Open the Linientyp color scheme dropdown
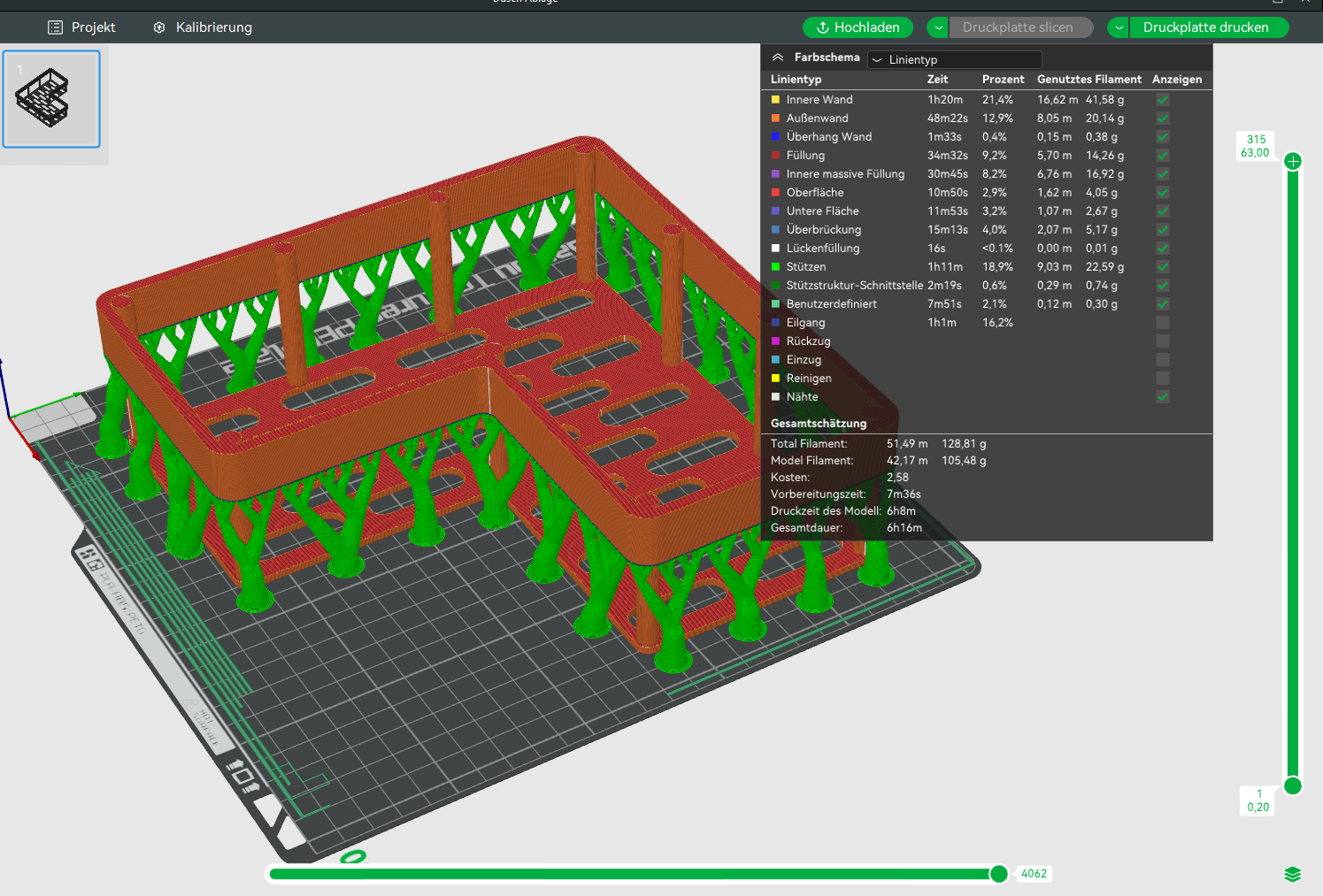Viewport: 1323px width, 896px height. pyautogui.click(x=955, y=59)
